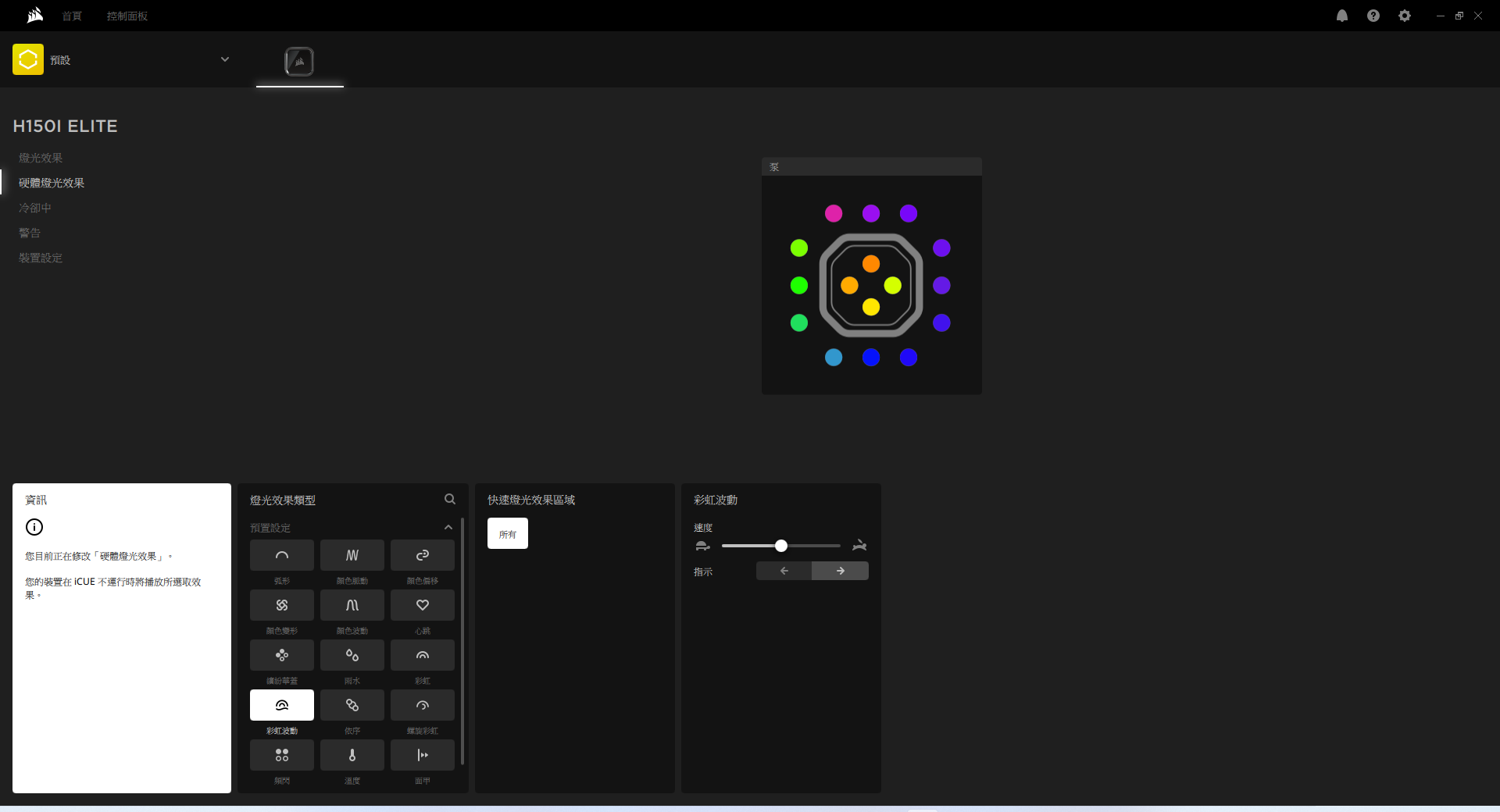Apply the 面甲 visor effect
Image resolution: width=1500 pixels, height=812 pixels.
422,755
